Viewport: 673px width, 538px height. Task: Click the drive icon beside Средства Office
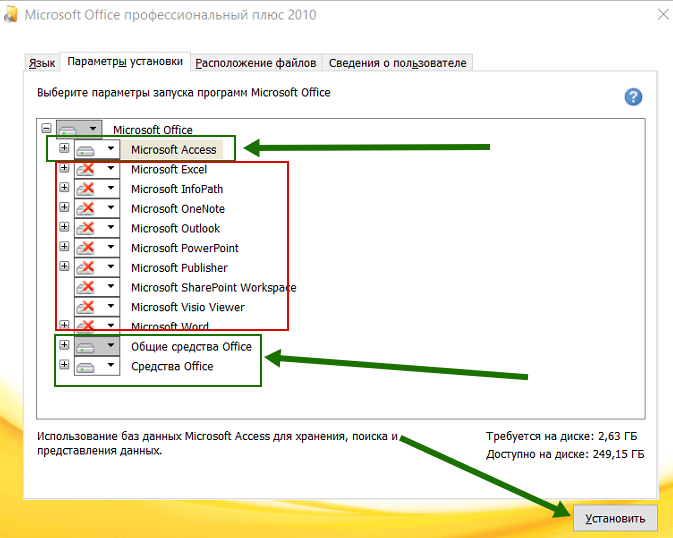(x=85, y=367)
